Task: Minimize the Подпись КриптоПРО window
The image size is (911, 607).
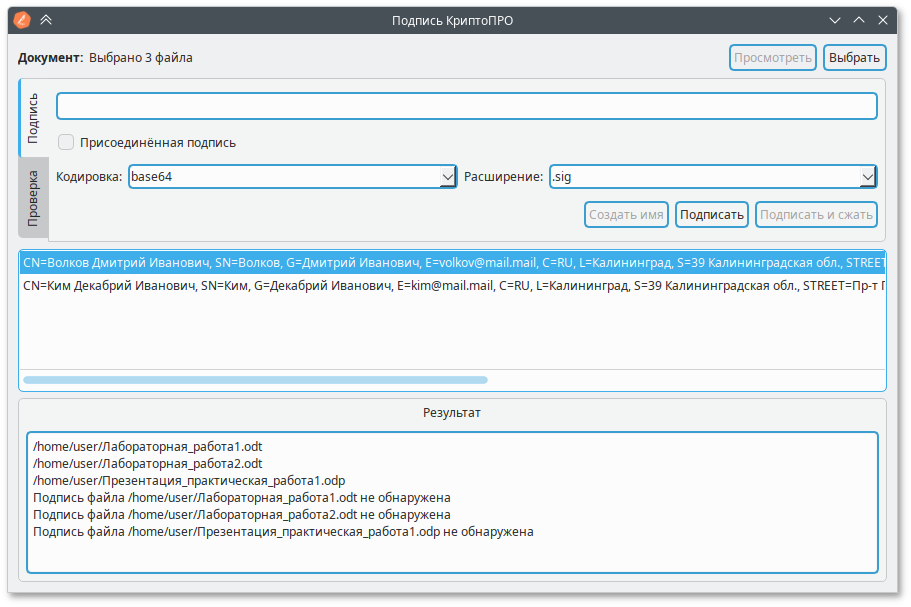Action: tap(835, 19)
